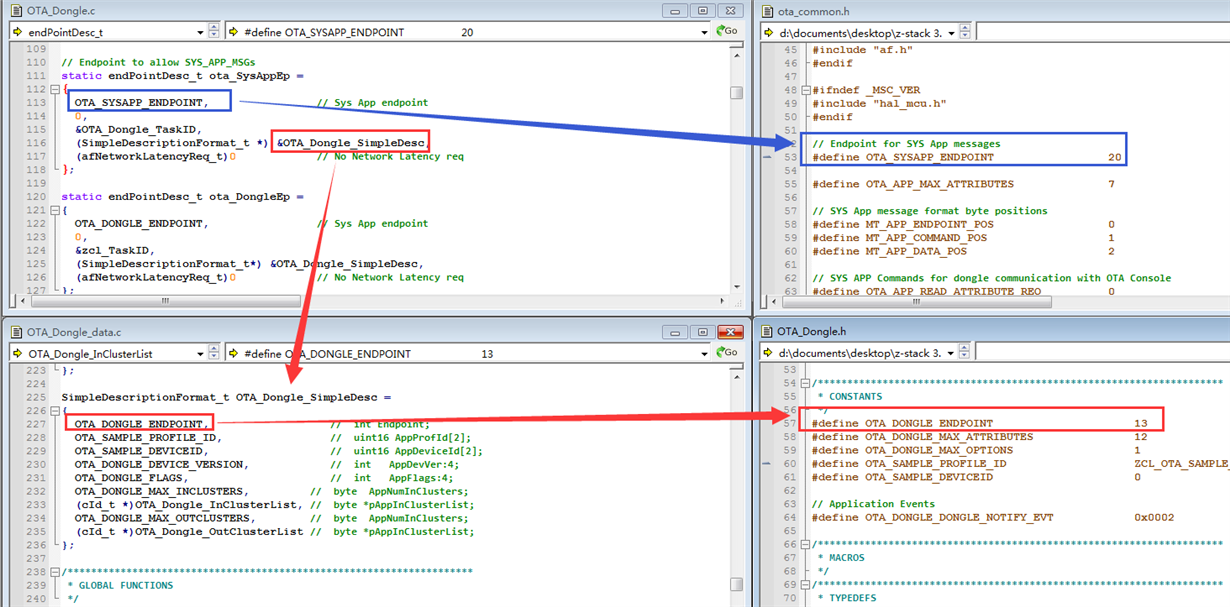The height and width of the screenshot is (607, 1230).
Task: Click #define OTA_DONGLE_MAX_OPTIONS line
Action: pos(976,451)
